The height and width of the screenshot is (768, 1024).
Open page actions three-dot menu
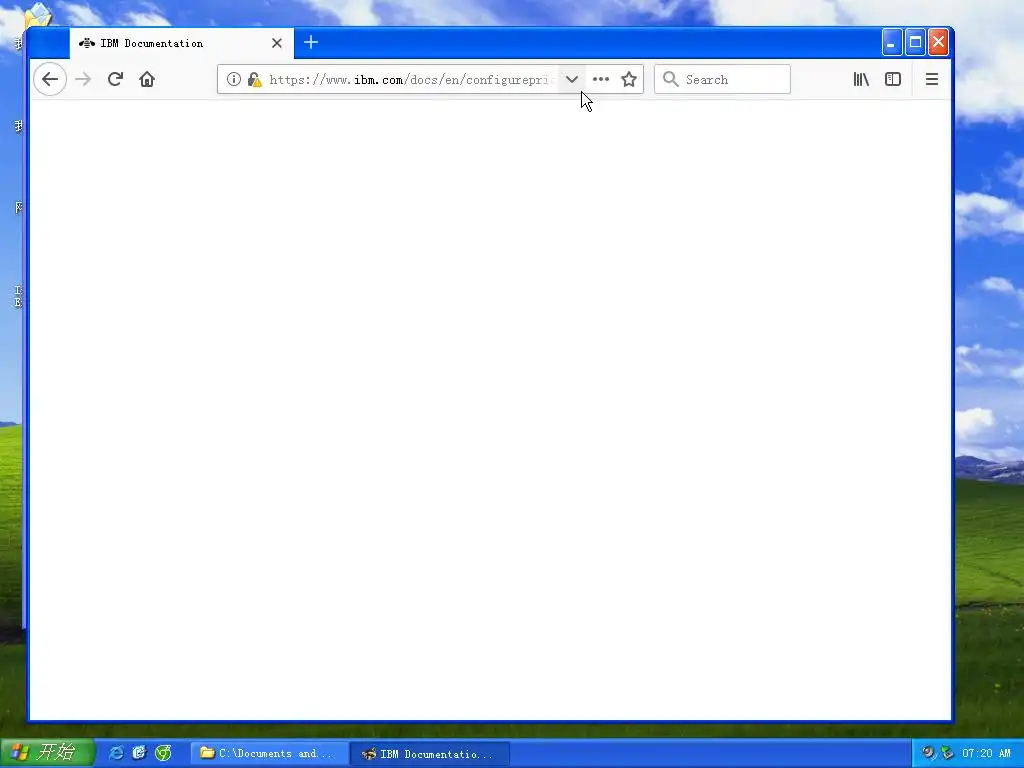[x=601, y=79]
